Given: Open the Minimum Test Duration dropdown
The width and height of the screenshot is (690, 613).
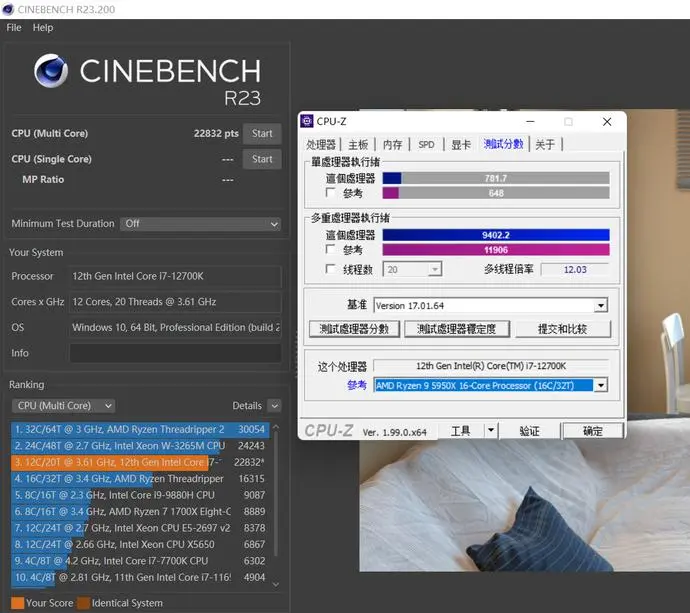Looking at the screenshot, I should pos(200,224).
